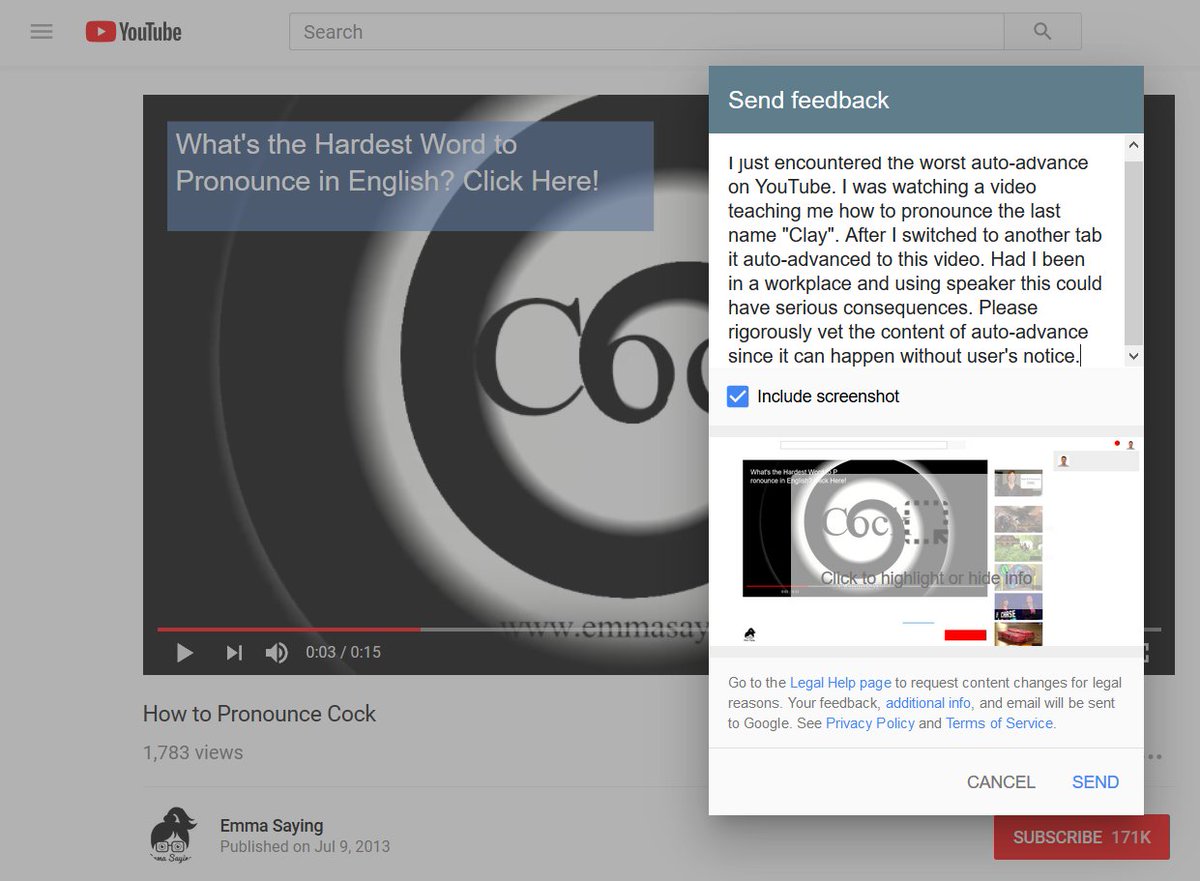
Task: Click the Send feedback dialog header
Action: (x=926, y=100)
